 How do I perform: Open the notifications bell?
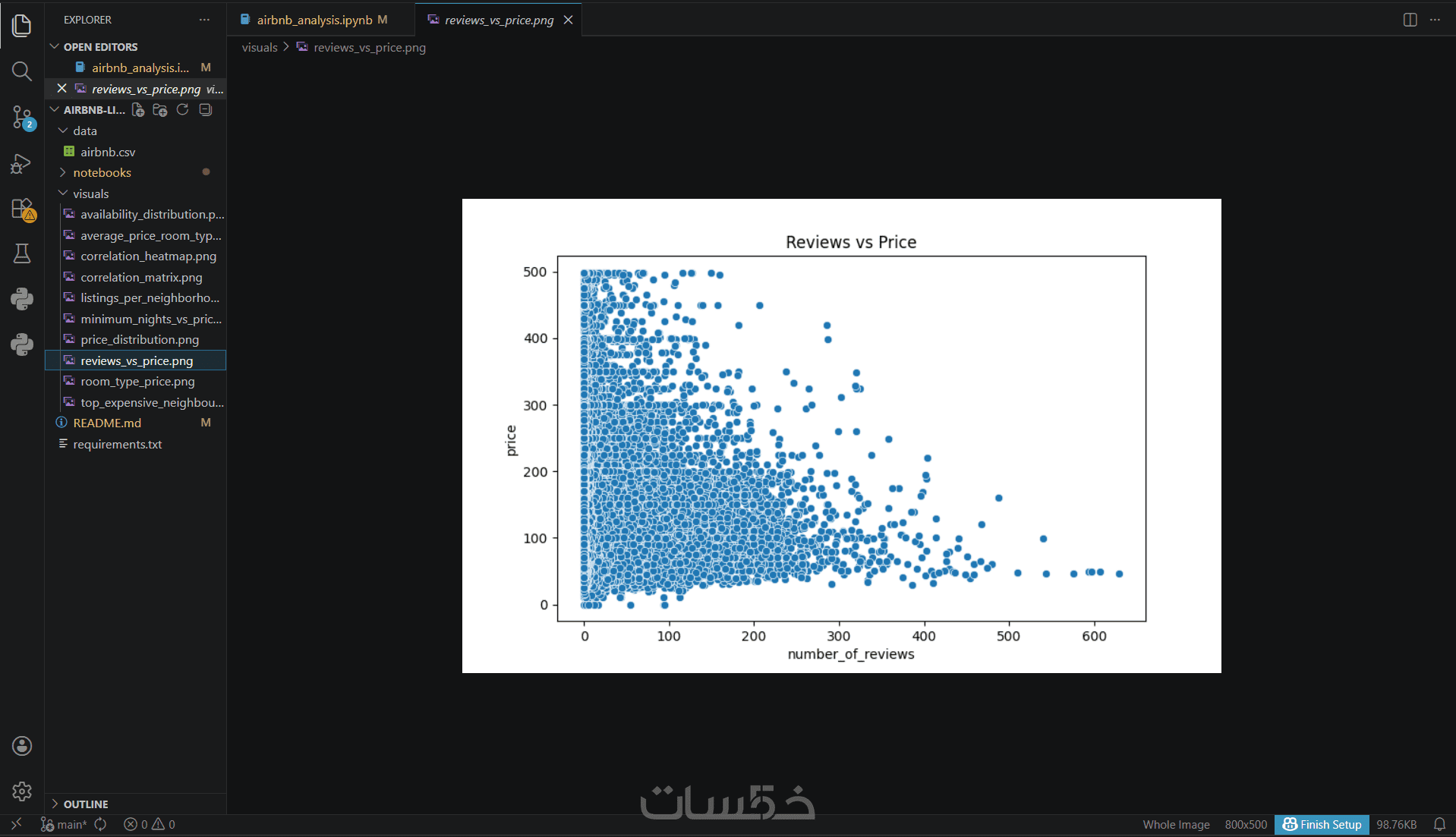point(1439,824)
